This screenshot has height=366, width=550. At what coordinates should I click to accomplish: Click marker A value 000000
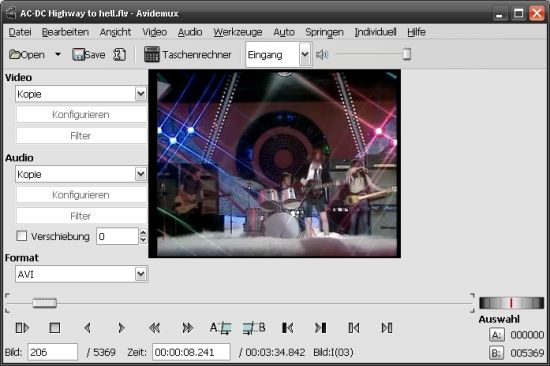coord(527,335)
